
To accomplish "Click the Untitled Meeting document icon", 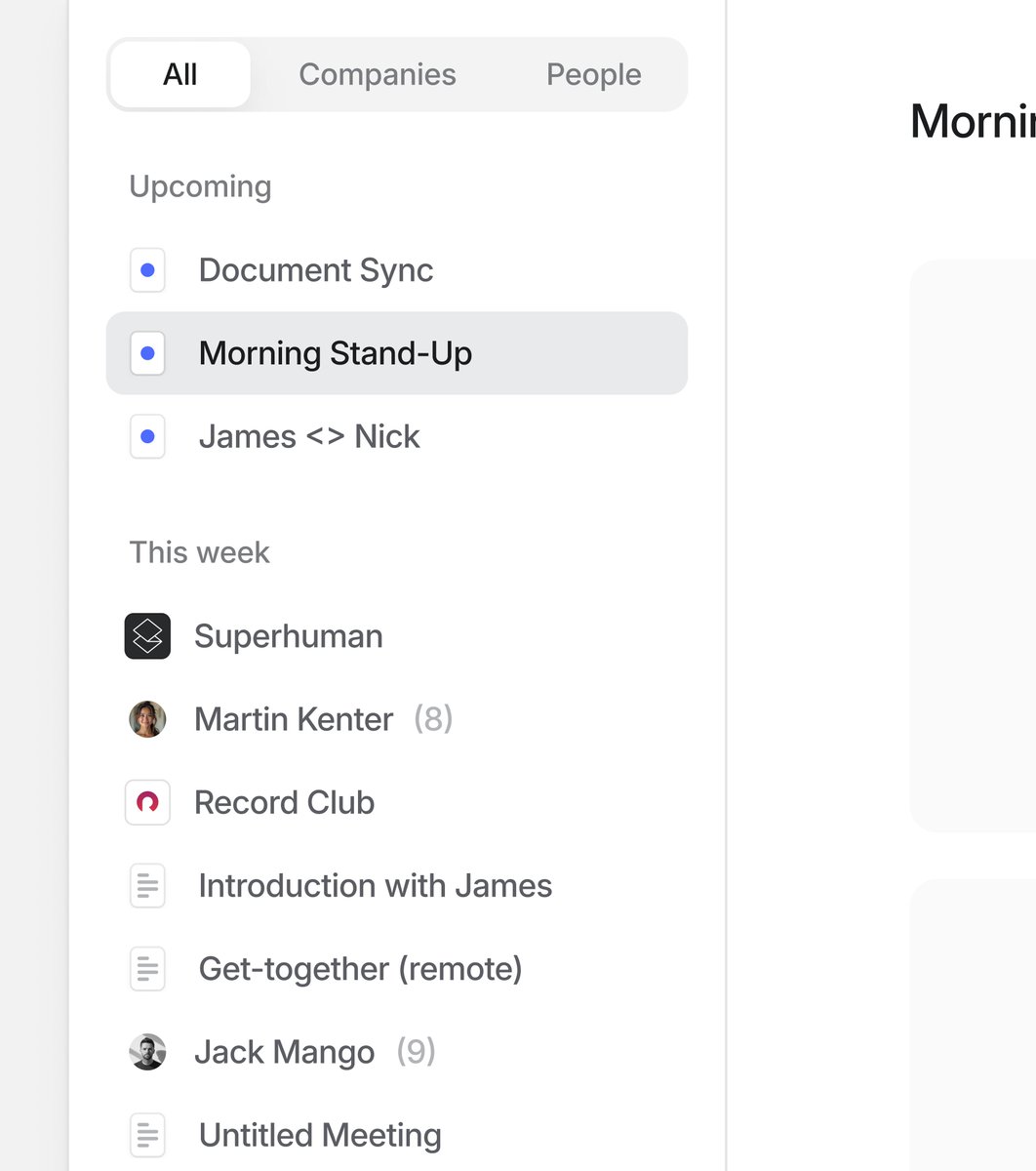I will (147, 1135).
